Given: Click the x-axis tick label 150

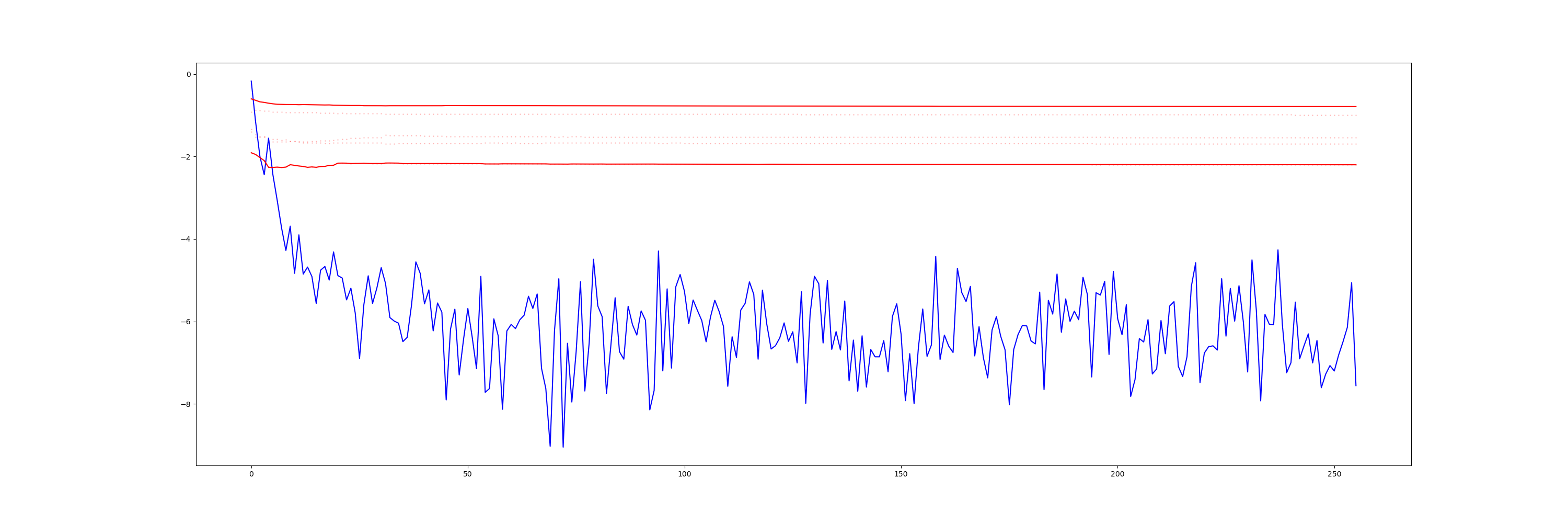Looking at the screenshot, I should pos(901,474).
